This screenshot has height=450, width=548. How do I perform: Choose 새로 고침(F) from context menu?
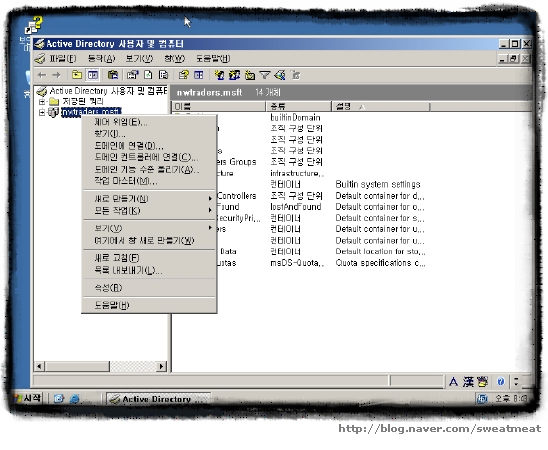(x=149, y=258)
